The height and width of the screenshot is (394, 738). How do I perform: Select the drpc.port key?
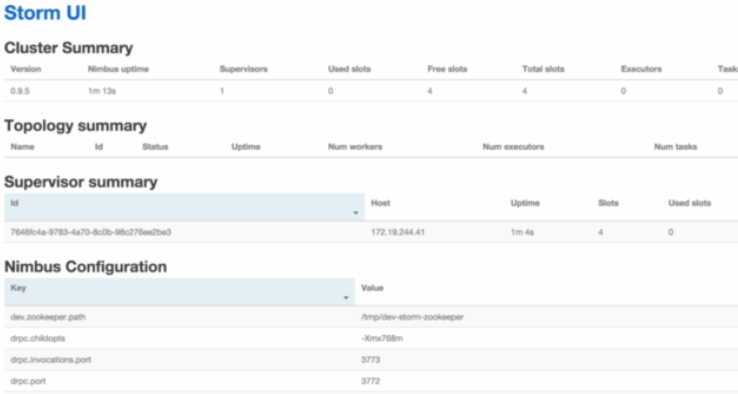pos(28,381)
